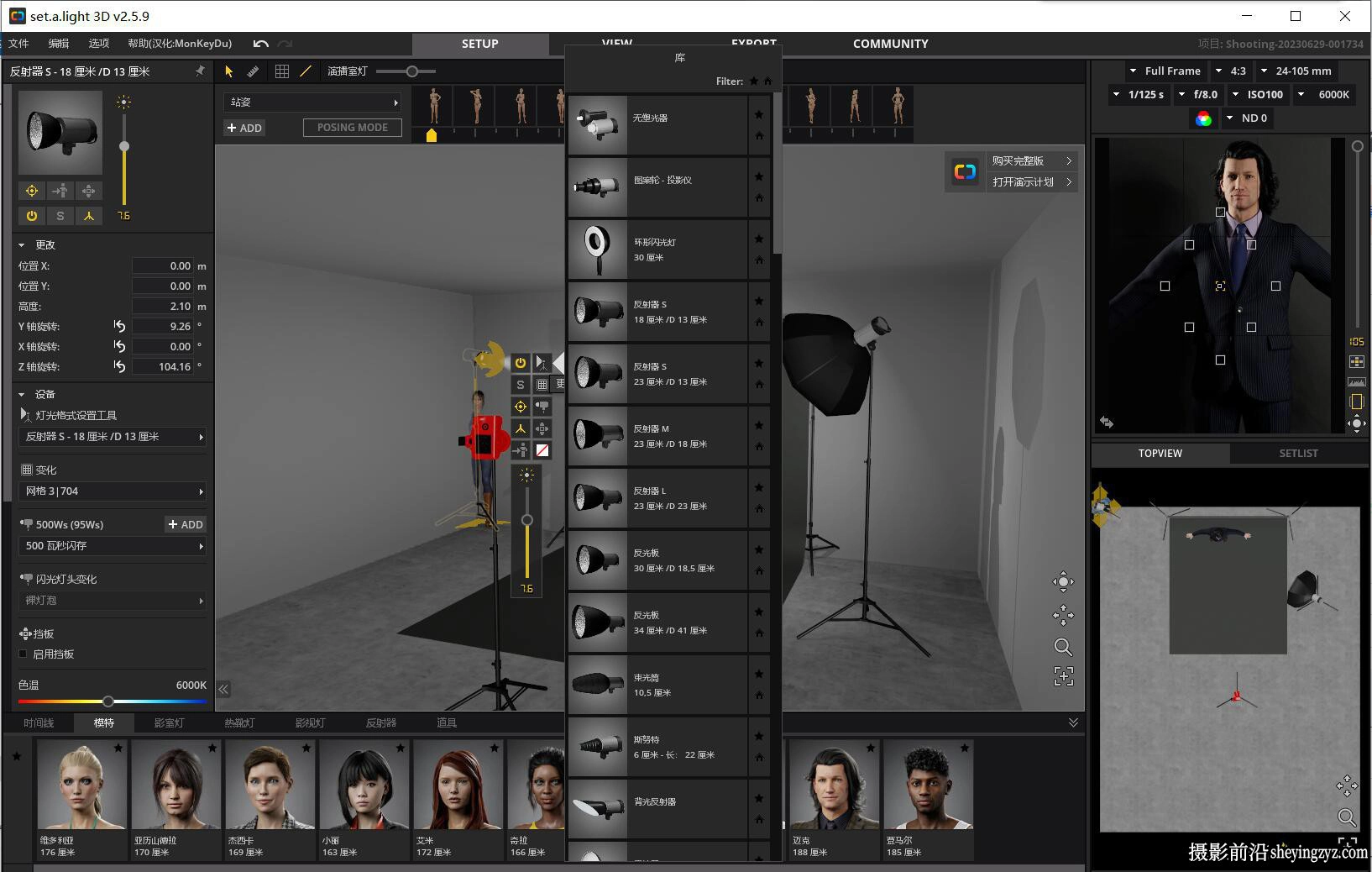Toggle the grid display icon
The width and height of the screenshot is (1372, 872).
(x=282, y=71)
